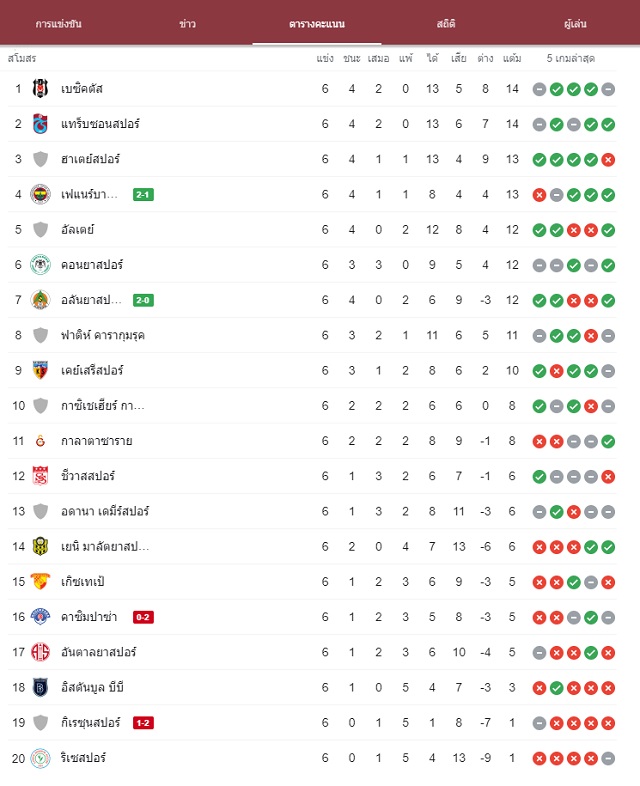
Task: Click the red 0-2 score badge
Action: pos(143,617)
